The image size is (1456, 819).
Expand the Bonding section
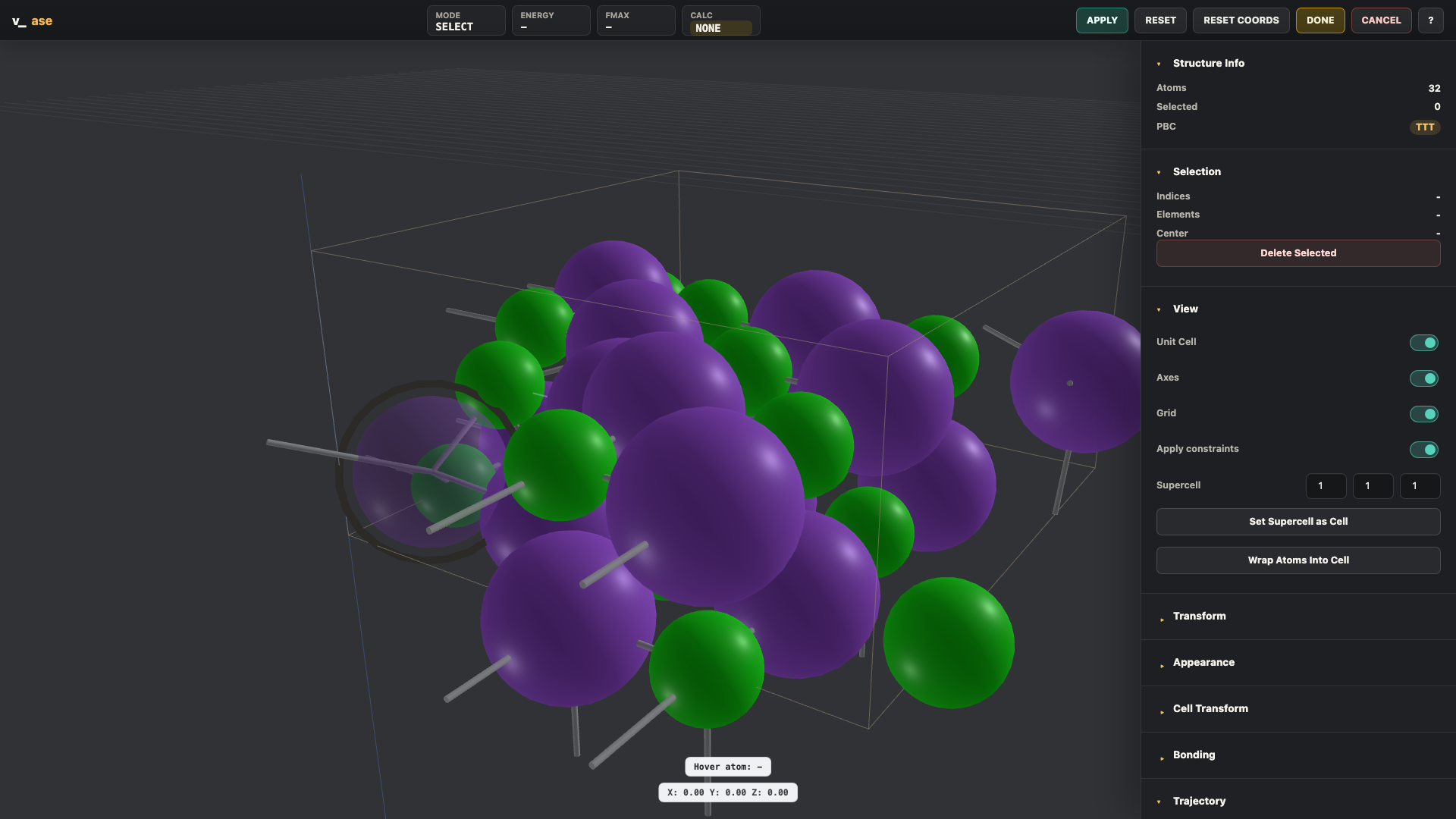coord(1194,755)
